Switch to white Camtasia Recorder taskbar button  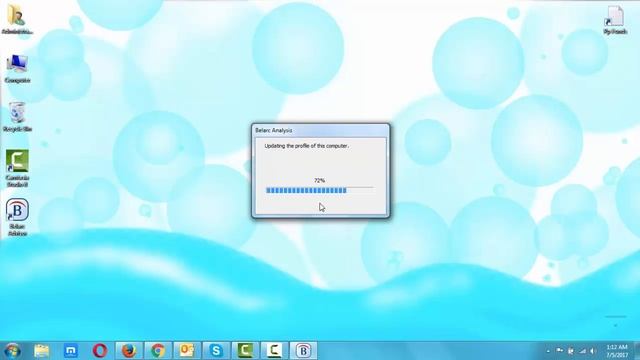click(274, 351)
